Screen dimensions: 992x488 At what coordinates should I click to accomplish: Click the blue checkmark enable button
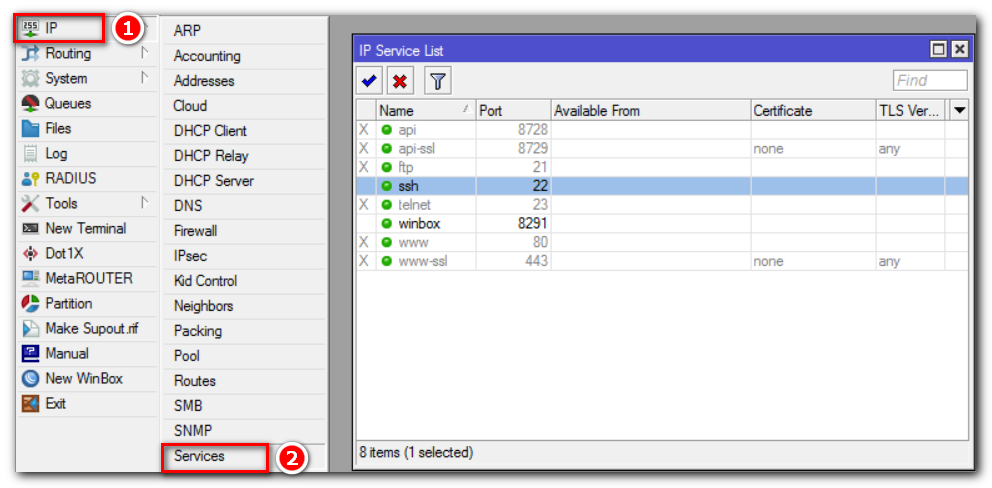pos(370,81)
